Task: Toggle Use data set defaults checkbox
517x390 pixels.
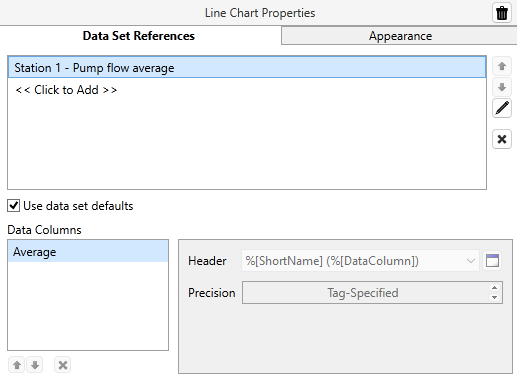Action: click(13, 206)
